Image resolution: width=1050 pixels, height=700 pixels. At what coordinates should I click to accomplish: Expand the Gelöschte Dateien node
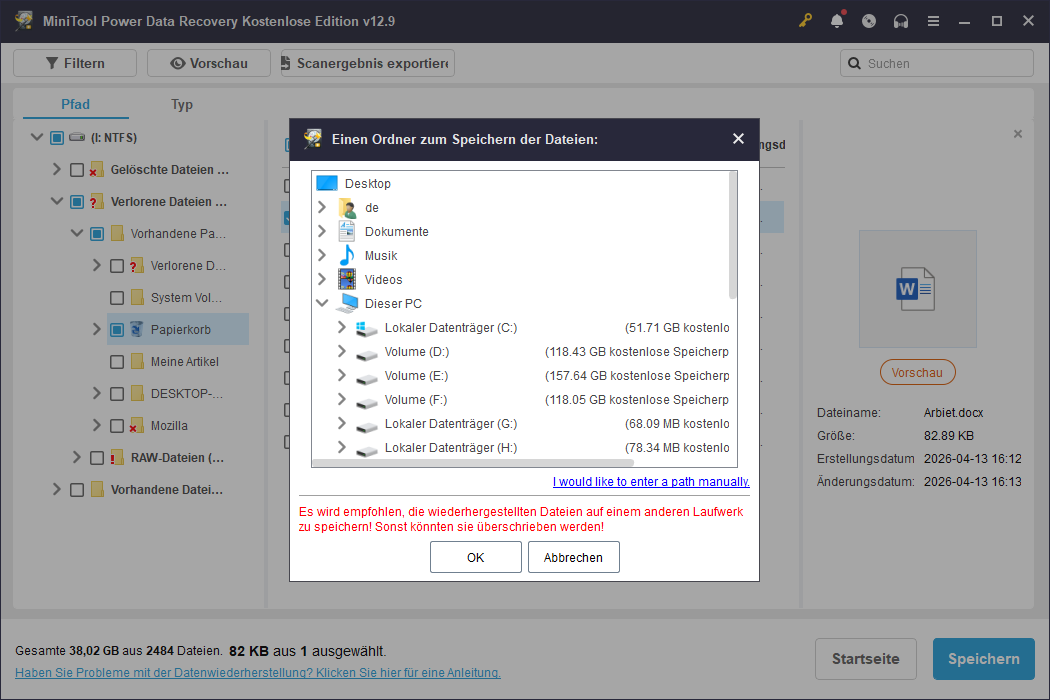coord(57,169)
